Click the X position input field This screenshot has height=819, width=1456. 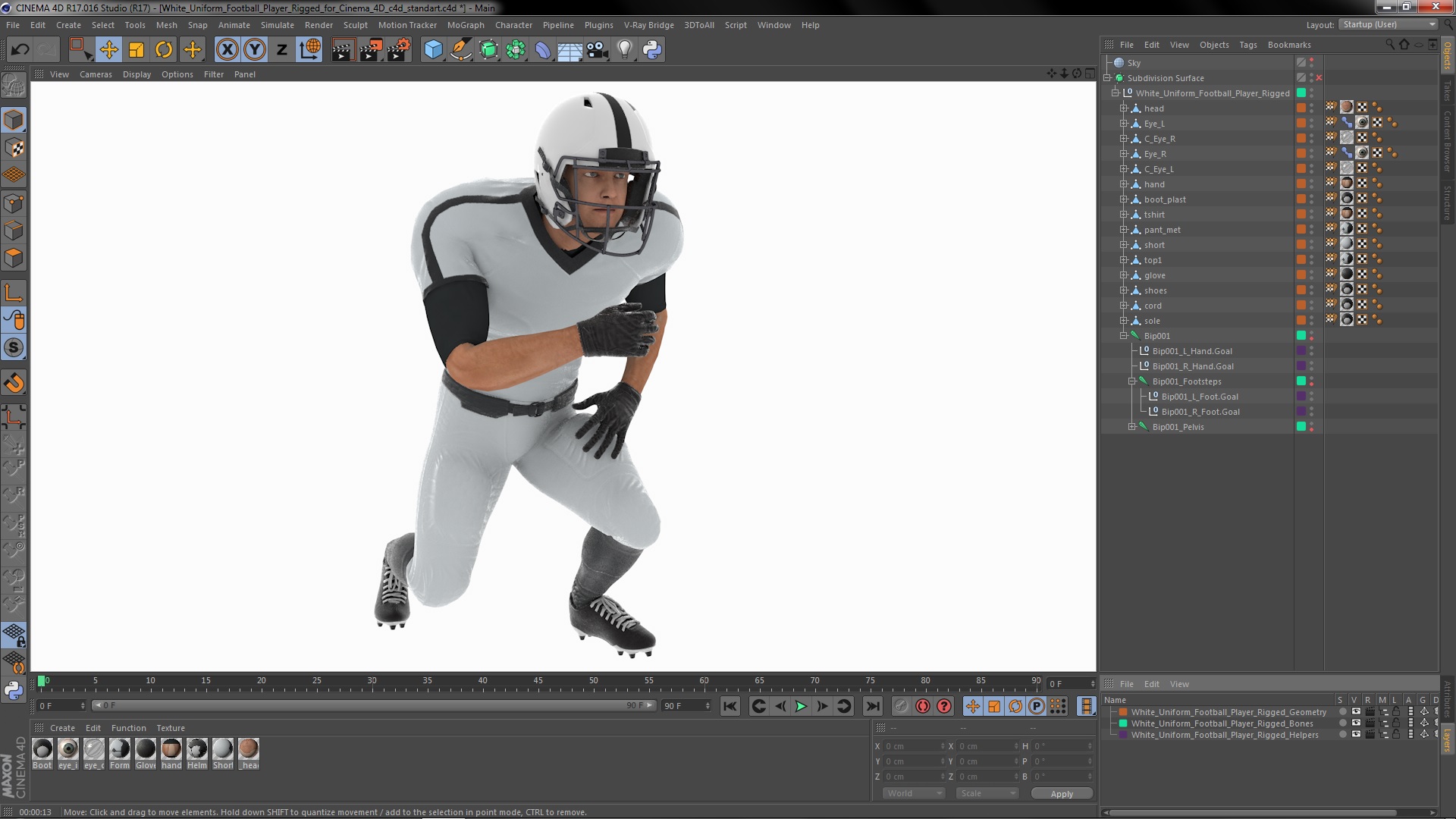[914, 746]
